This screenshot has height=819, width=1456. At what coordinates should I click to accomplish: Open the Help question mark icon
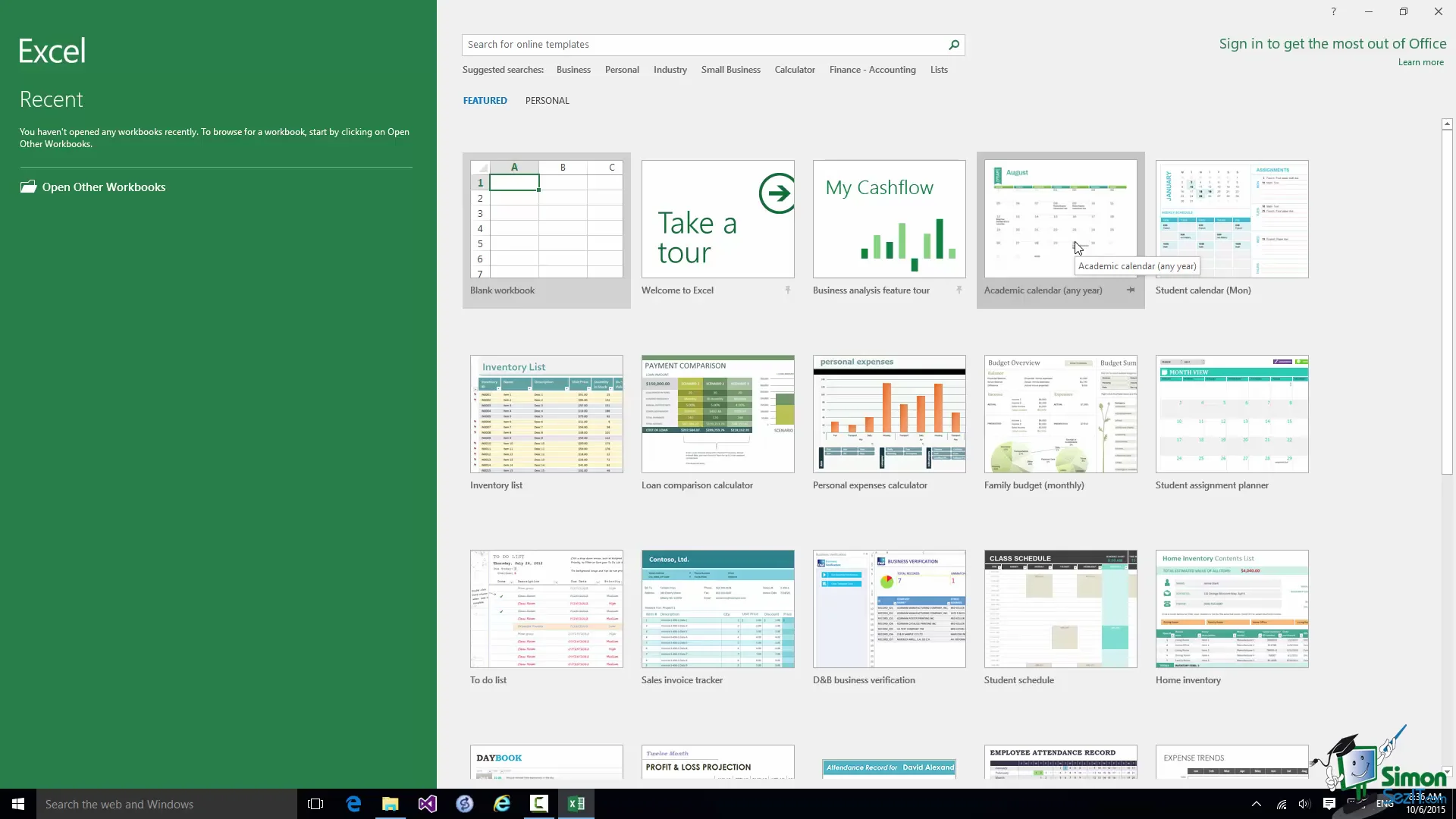[x=1333, y=11]
